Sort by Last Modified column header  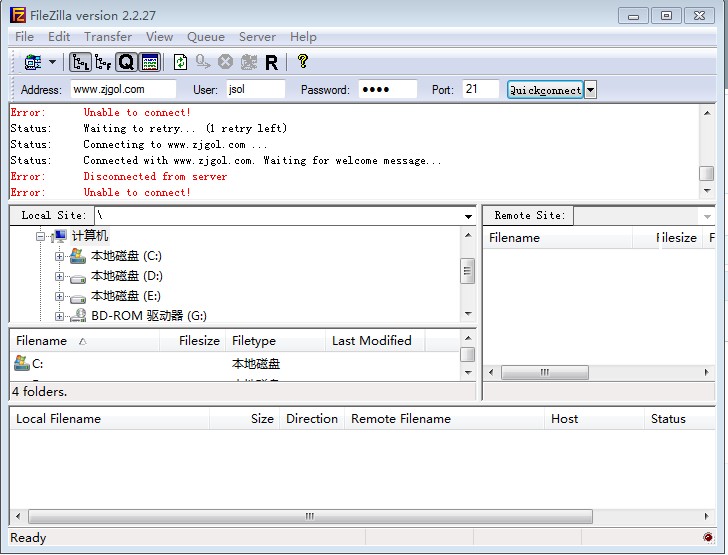tap(371, 341)
